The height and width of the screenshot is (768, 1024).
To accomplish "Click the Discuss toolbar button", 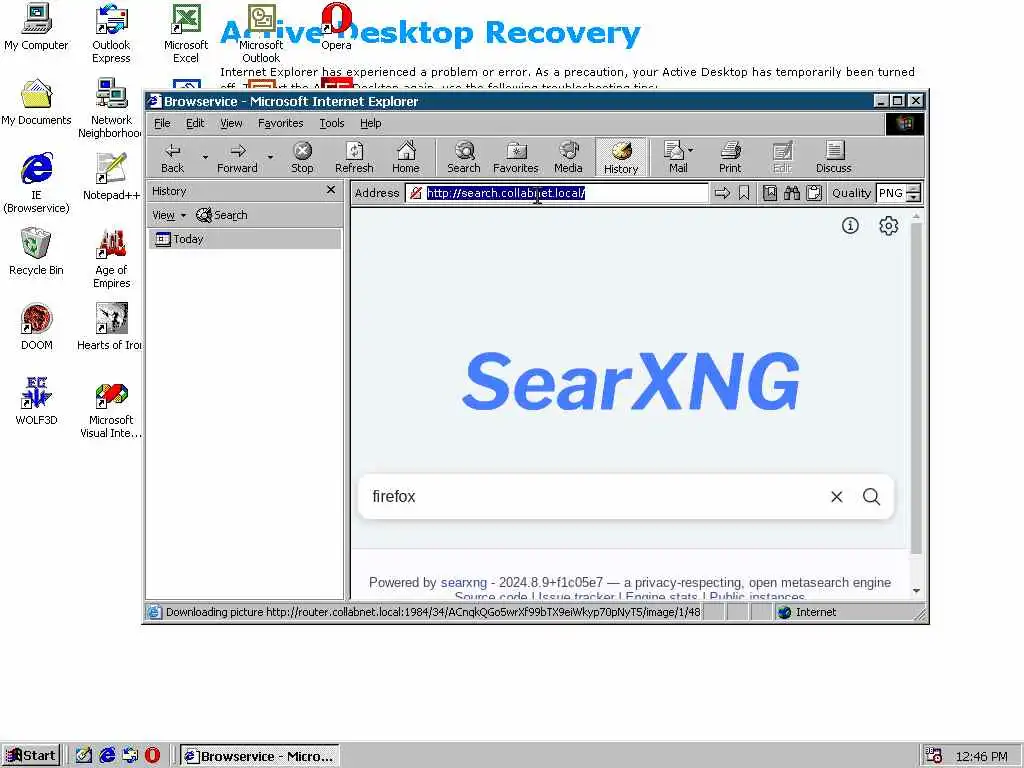I will (x=833, y=158).
